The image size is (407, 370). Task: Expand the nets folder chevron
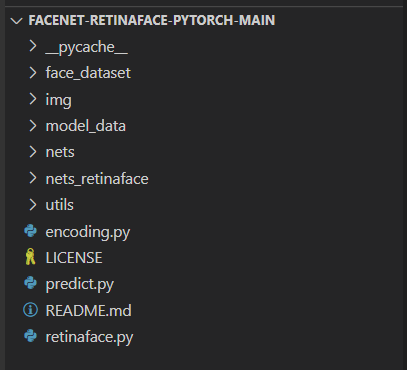(x=33, y=152)
